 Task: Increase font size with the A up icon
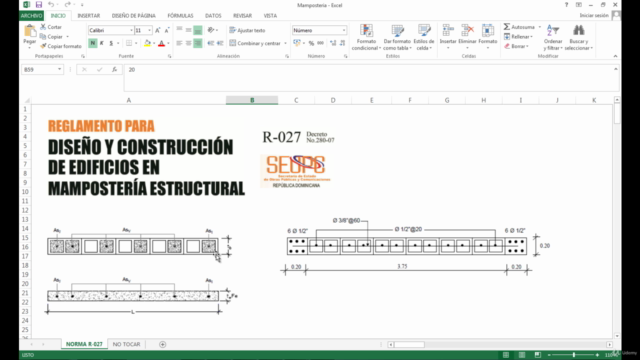tap(158, 31)
